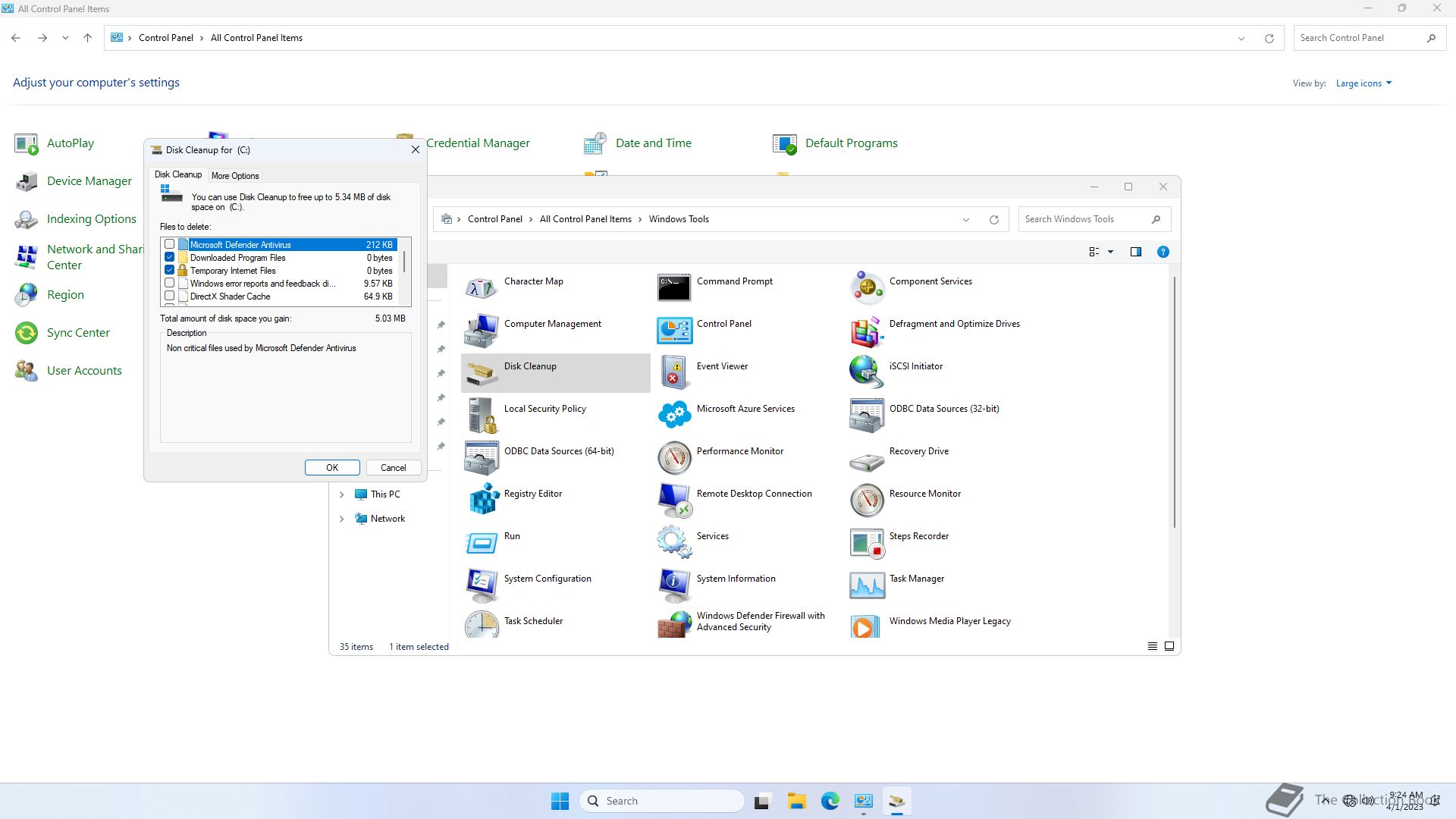Click taskbar Search box
This screenshot has height=819, width=1456.
click(x=661, y=801)
